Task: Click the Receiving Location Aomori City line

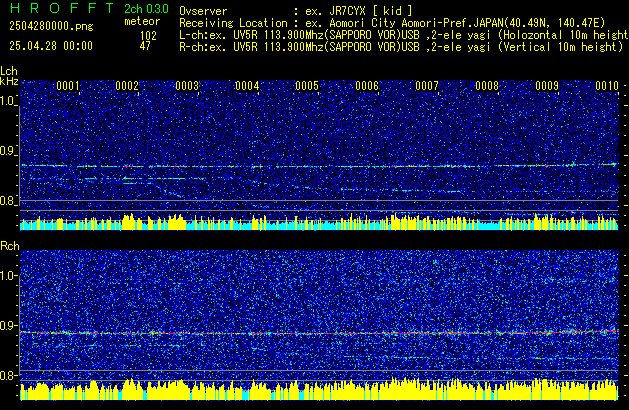Action: [392, 23]
